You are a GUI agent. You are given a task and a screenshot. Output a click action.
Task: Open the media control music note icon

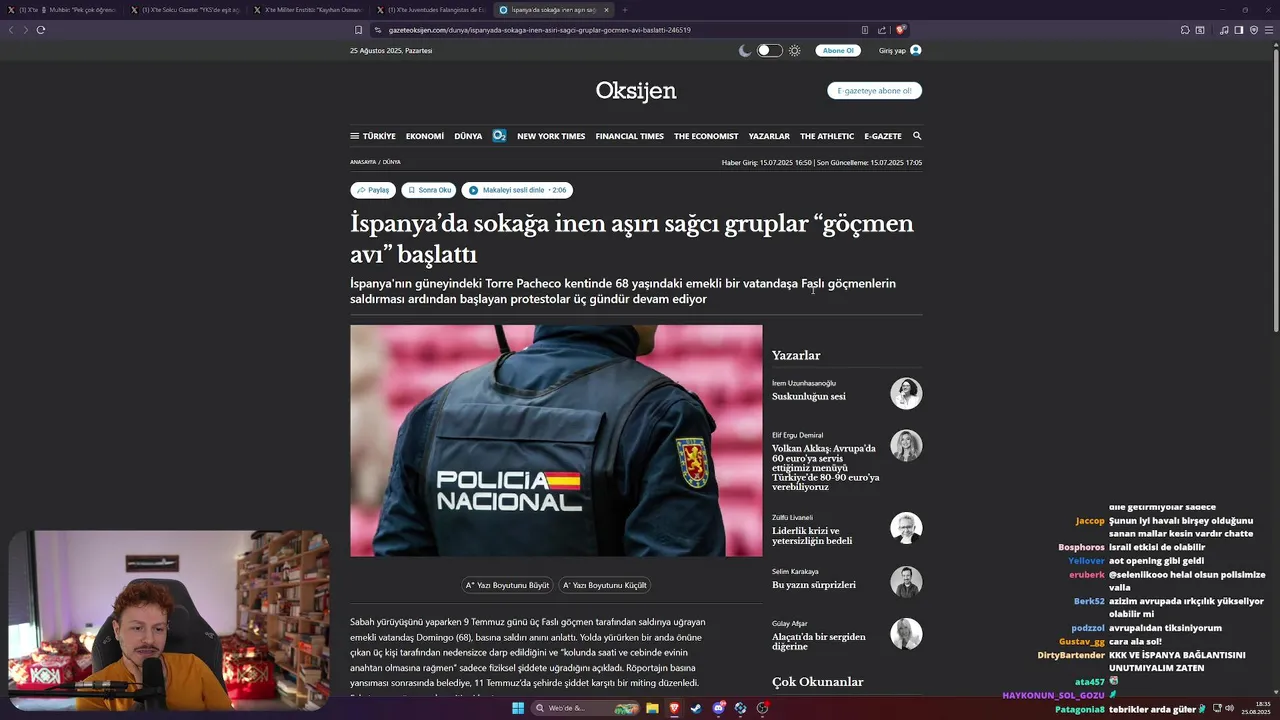(1224, 30)
